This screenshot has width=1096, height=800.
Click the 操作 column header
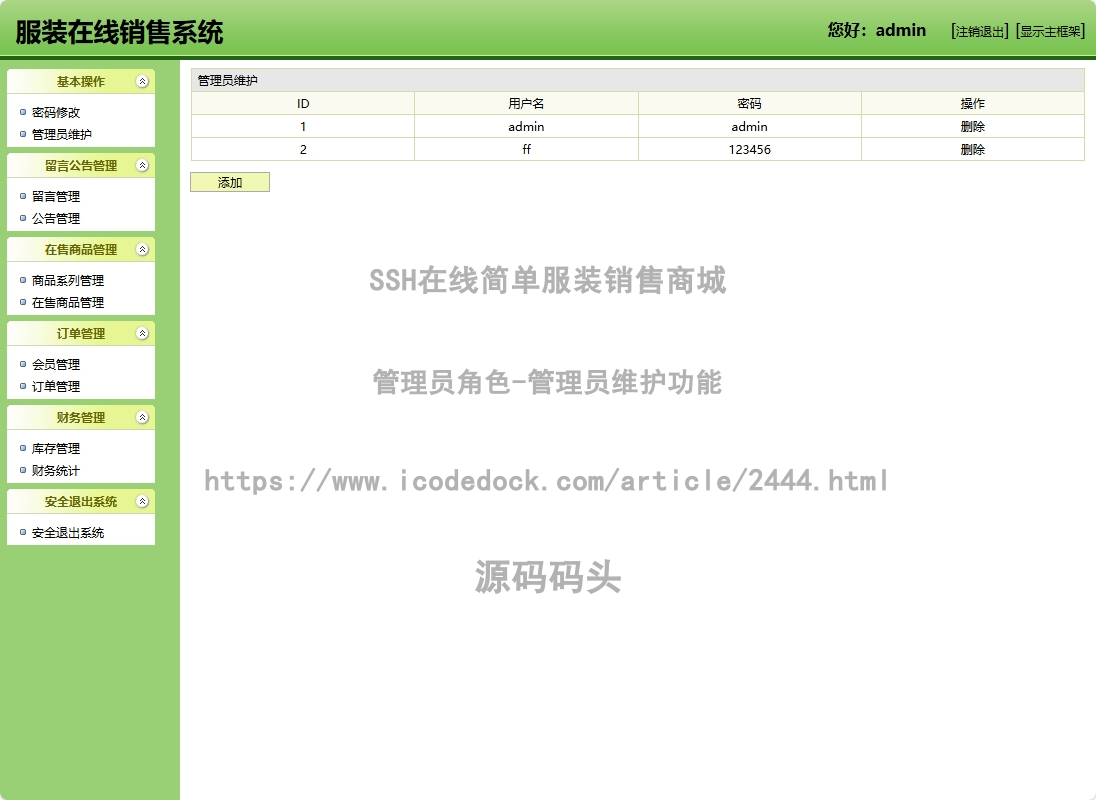coord(972,103)
